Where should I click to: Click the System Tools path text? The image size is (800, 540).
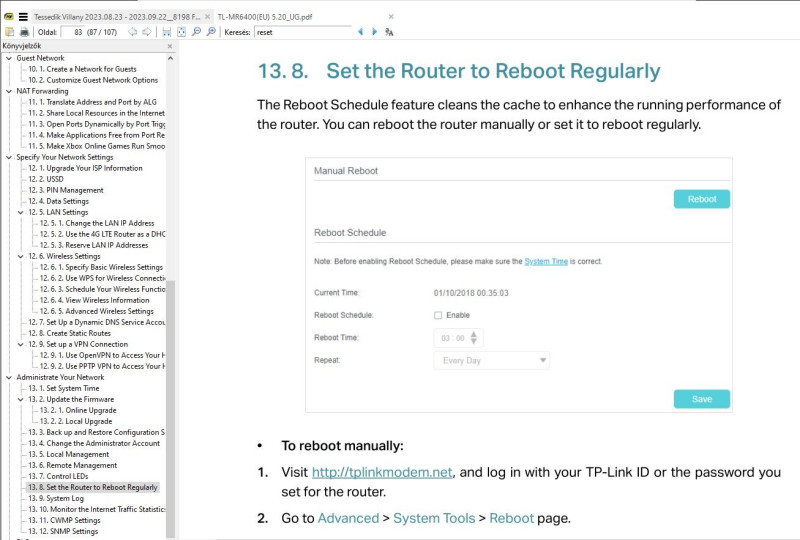[434, 518]
